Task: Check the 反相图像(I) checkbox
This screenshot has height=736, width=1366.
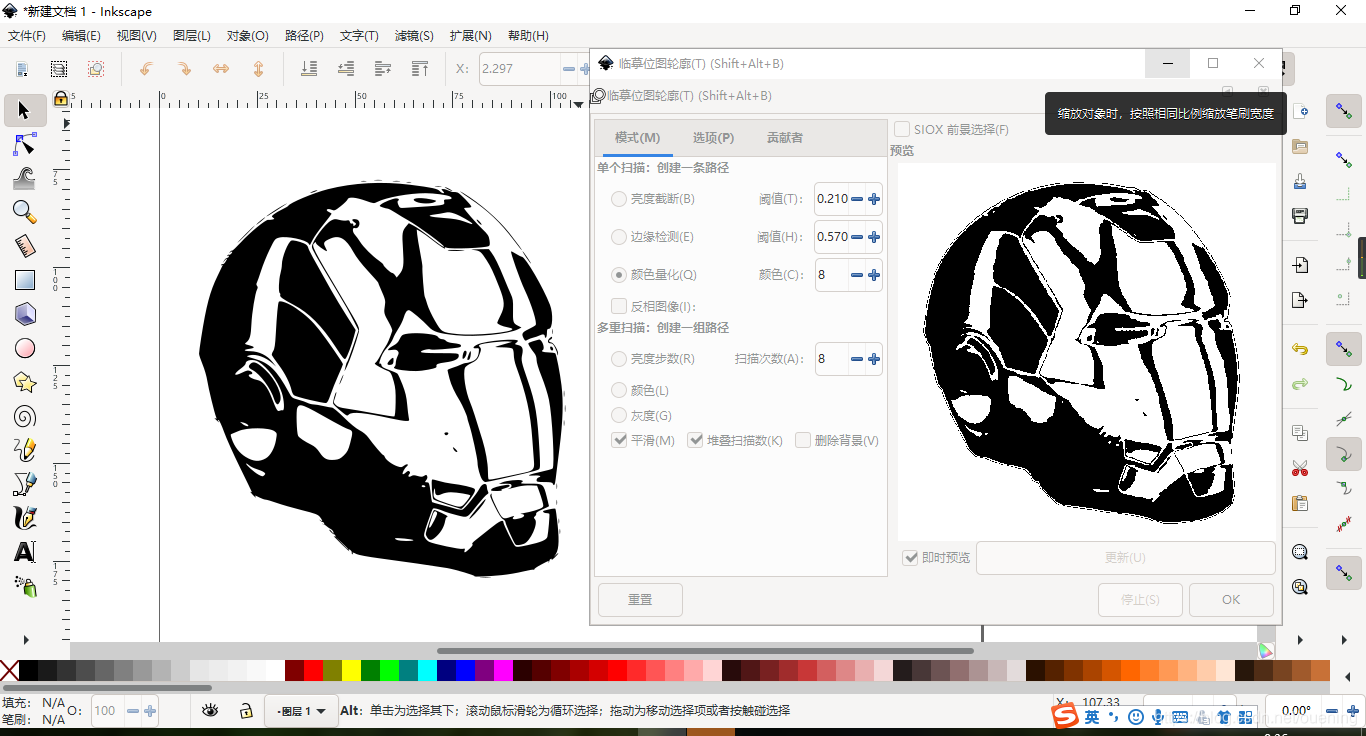Action: click(619, 306)
